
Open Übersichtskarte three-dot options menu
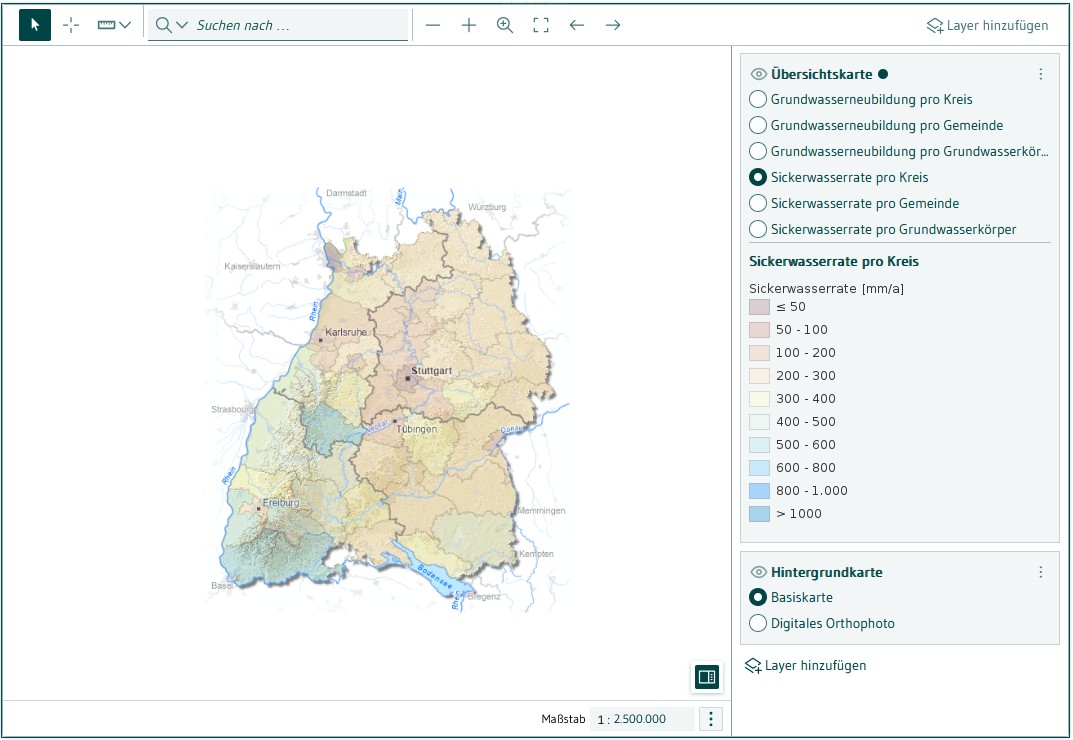1040,74
